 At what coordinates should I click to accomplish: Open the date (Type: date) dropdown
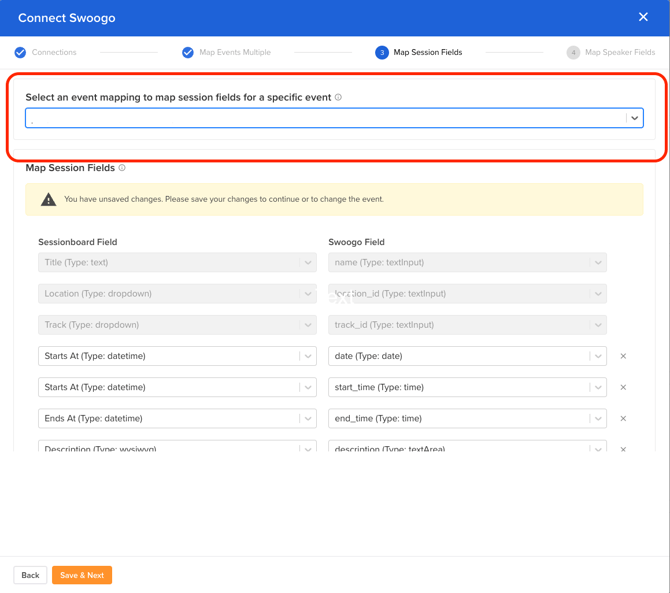(467, 356)
